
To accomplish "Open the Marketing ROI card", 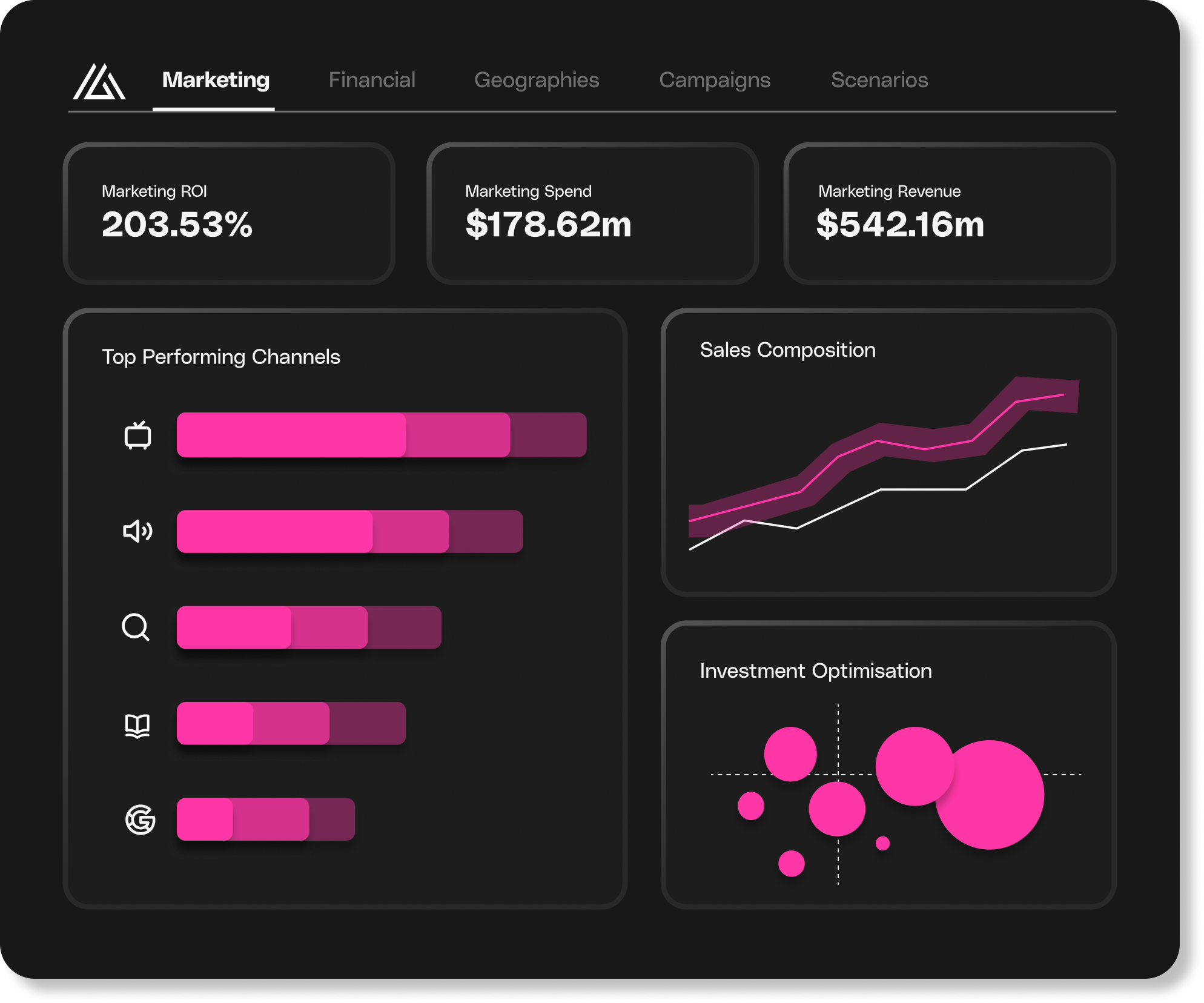I will (229, 213).
